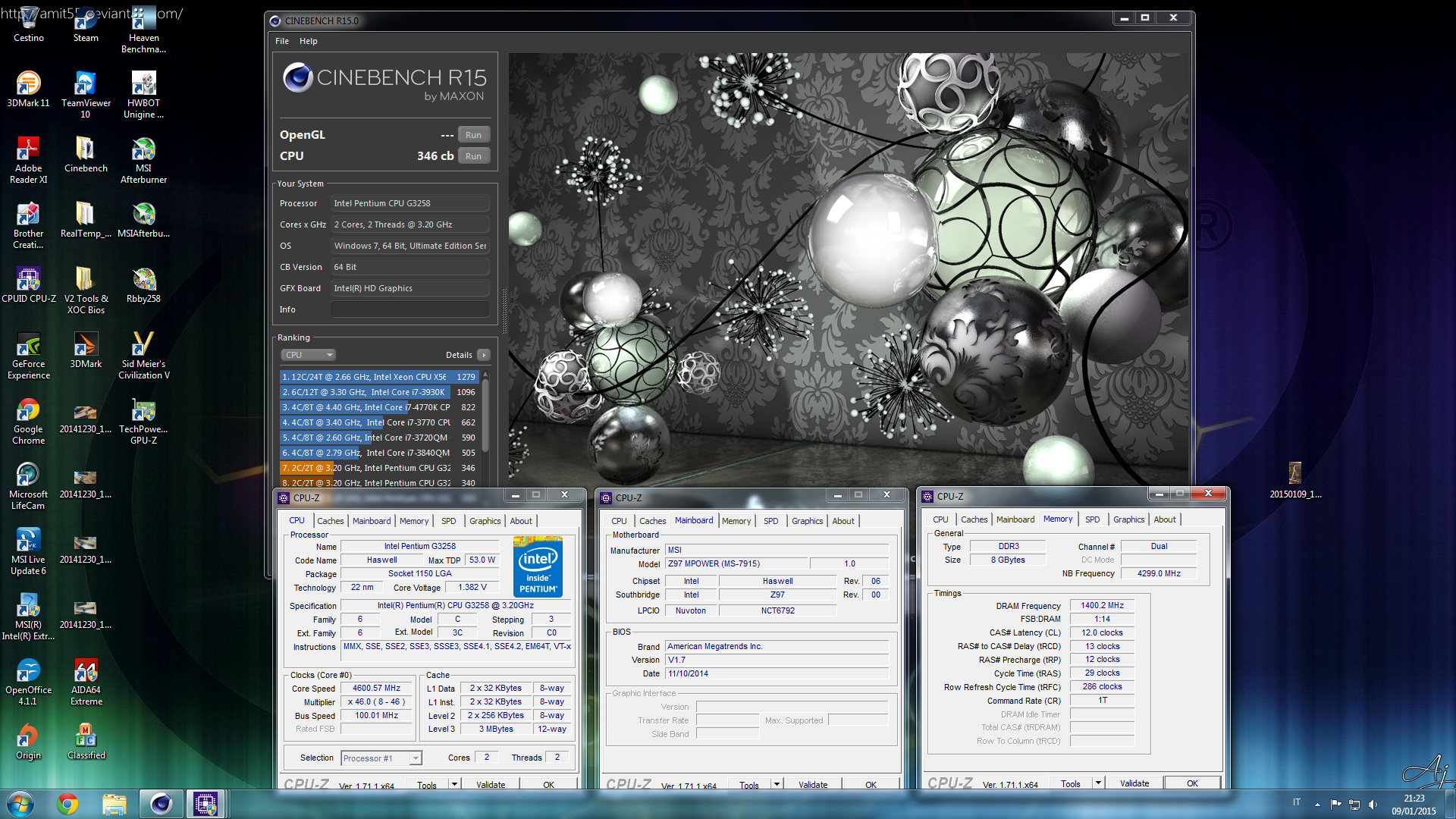
Task: Launch MSI Afterburner shortcut
Action: click(143, 159)
